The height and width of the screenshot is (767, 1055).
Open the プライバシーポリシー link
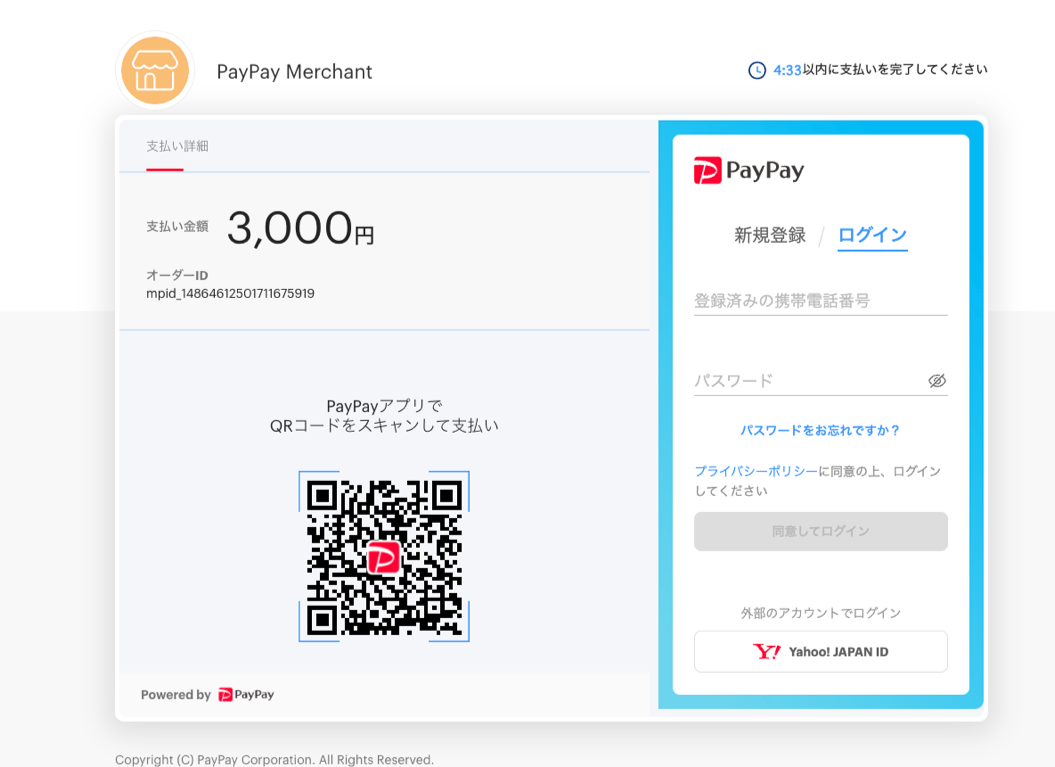click(756, 471)
